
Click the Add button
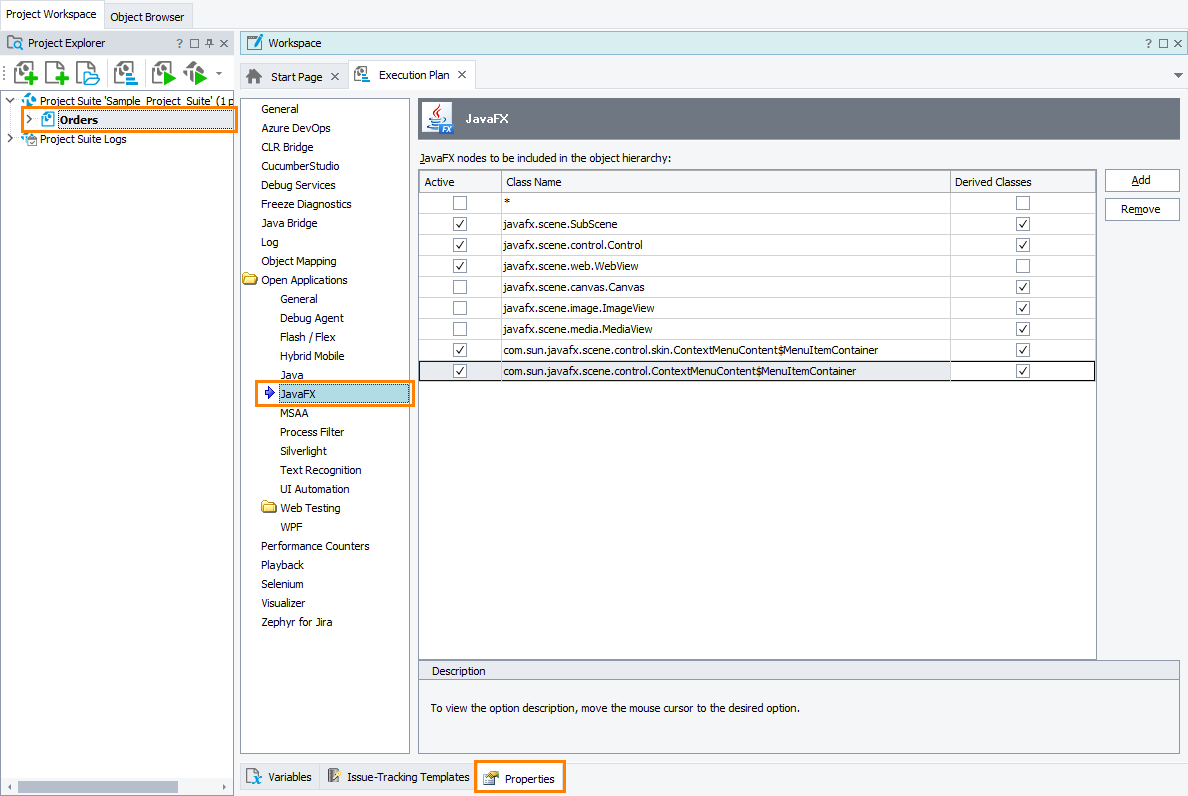[x=1141, y=180]
